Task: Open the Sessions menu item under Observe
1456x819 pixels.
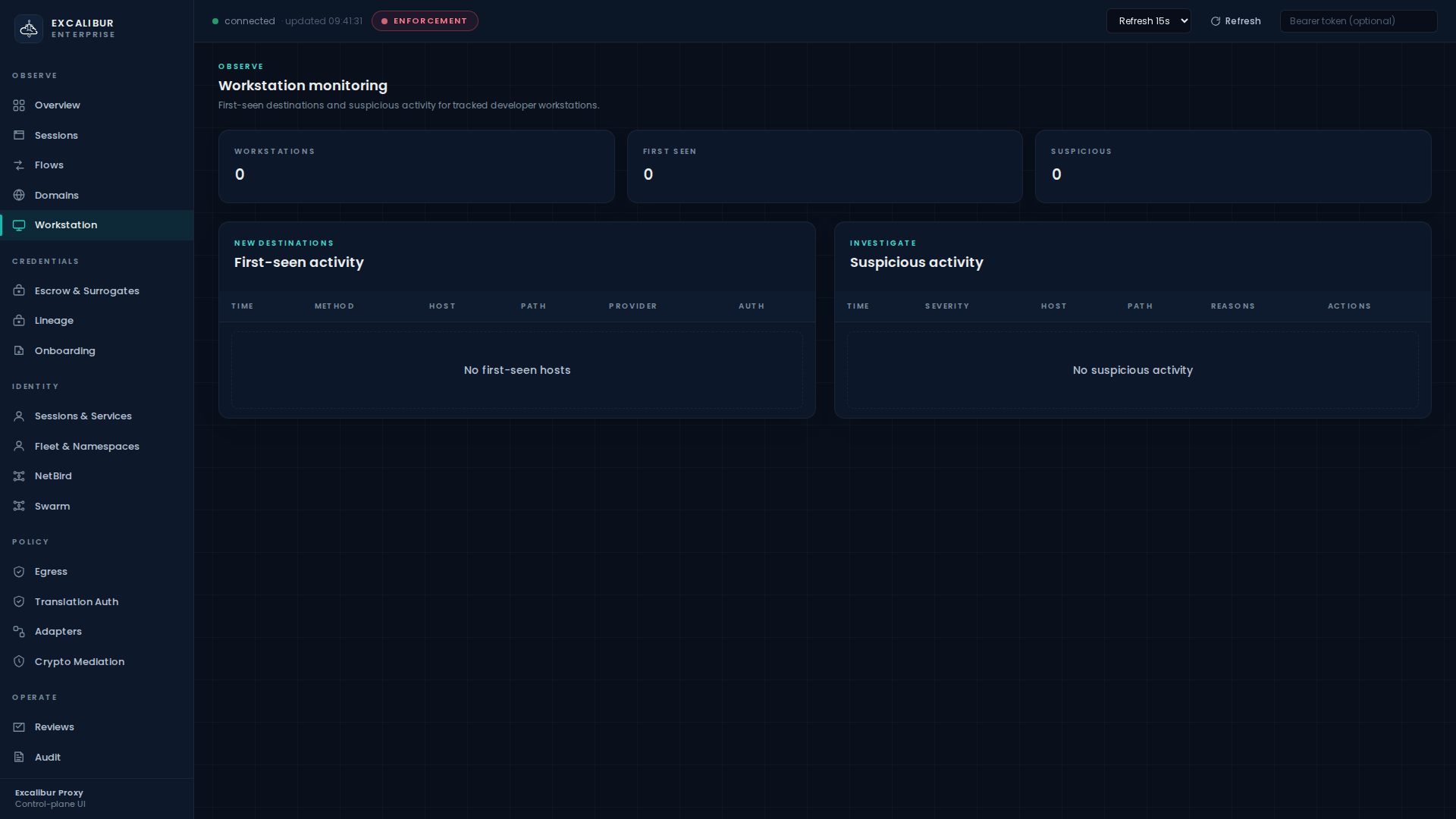Action: click(56, 136)
